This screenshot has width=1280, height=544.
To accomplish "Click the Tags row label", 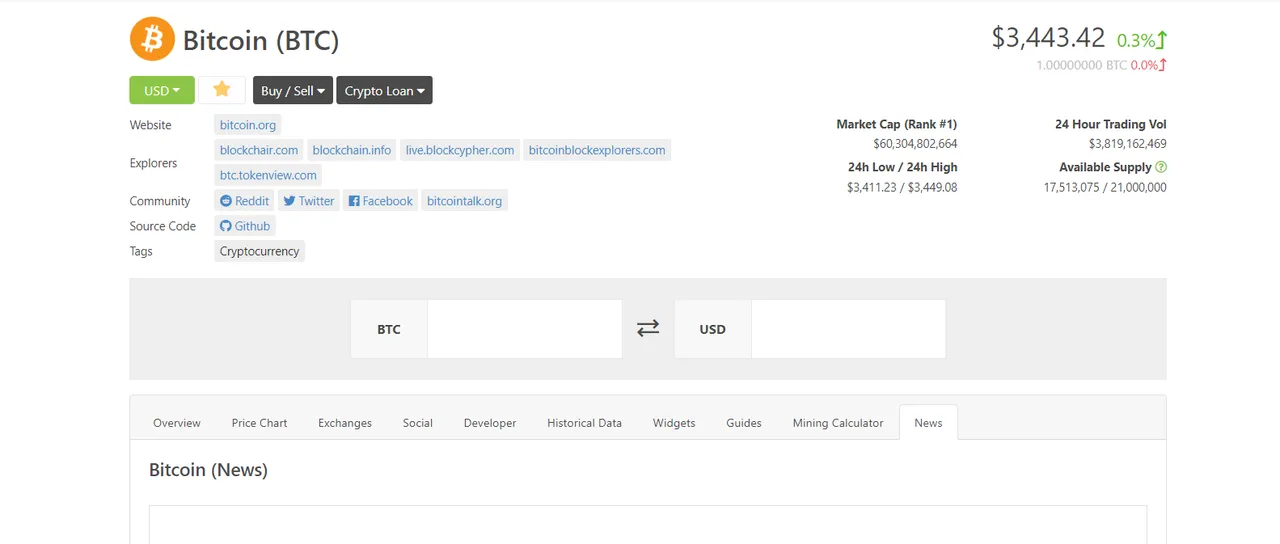I will pyautogui.click(x=141, y=251).
